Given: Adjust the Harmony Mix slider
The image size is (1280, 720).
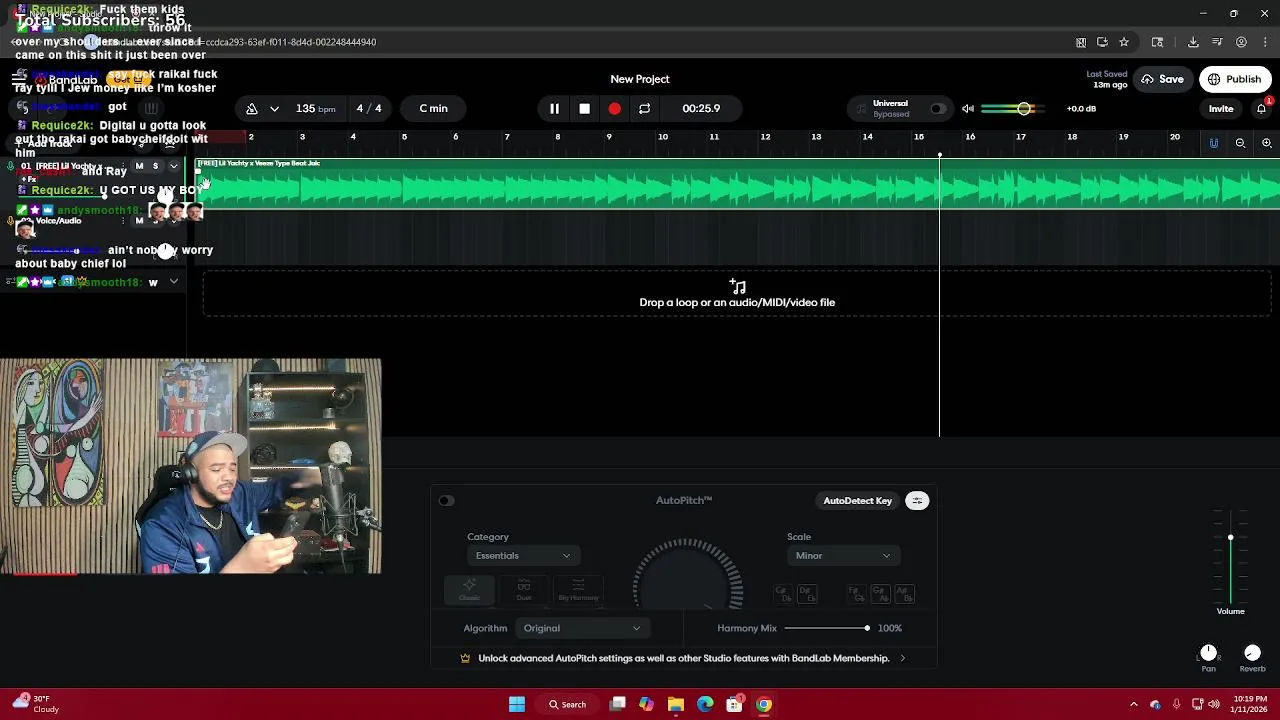Looking at the screenshot, I should pyautogui.click(x=827, y=628).
